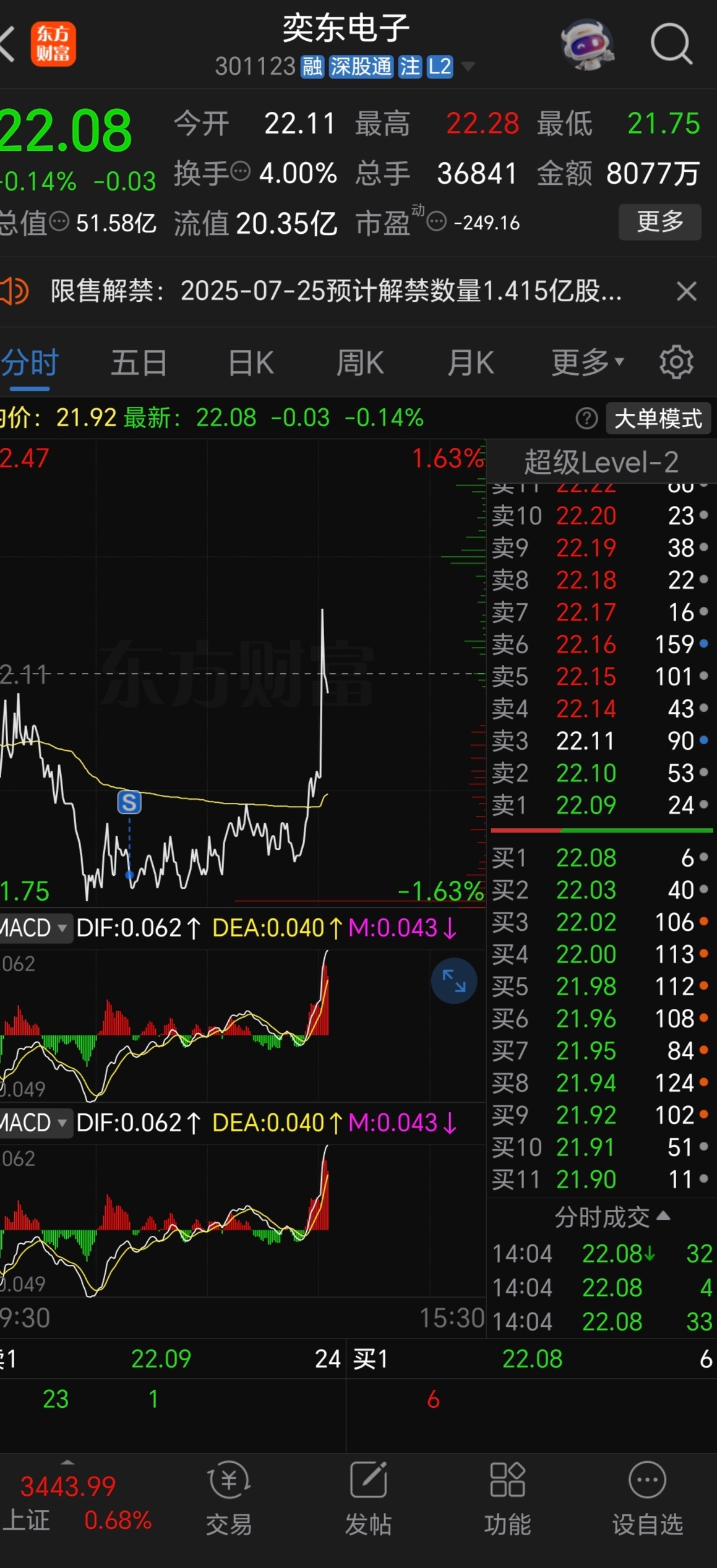Expand chart with the fullscreen arrows icon
Viewport: 717px width, 1568px height.
454,981
